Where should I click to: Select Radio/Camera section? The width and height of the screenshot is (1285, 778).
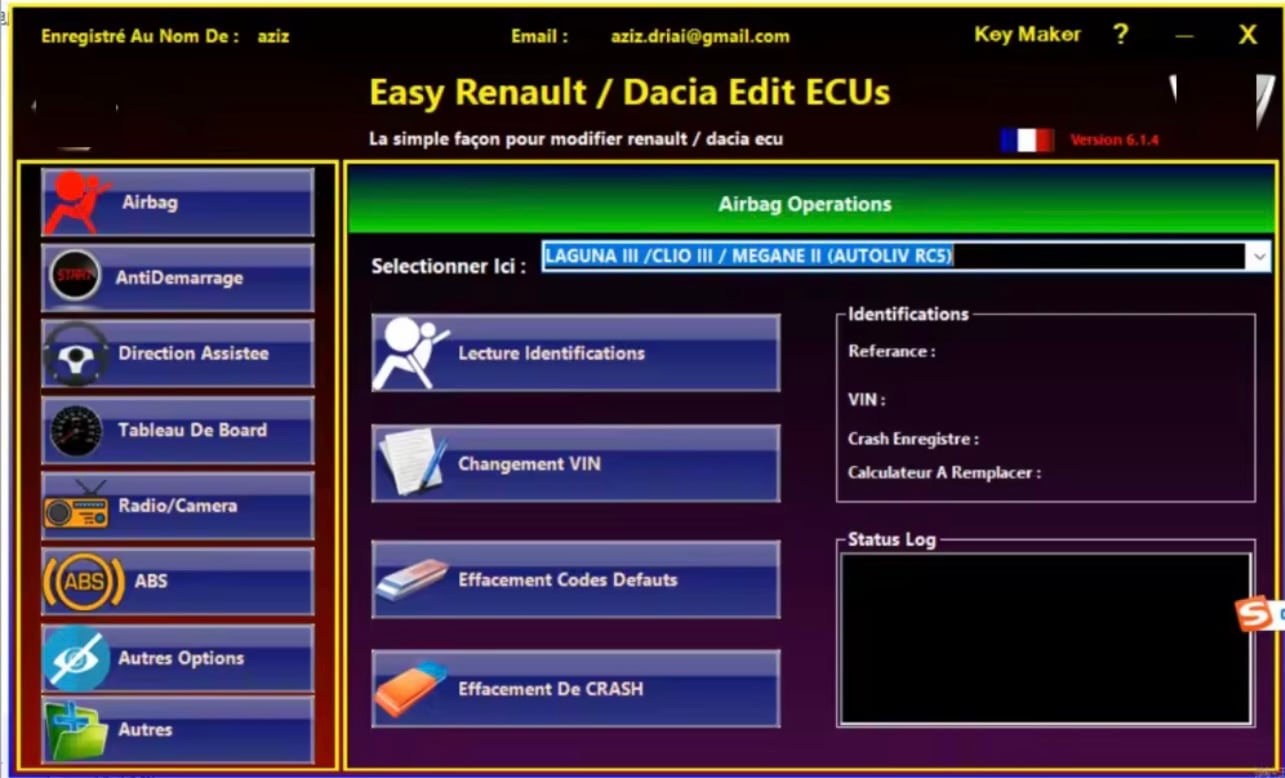click(178, 506)
